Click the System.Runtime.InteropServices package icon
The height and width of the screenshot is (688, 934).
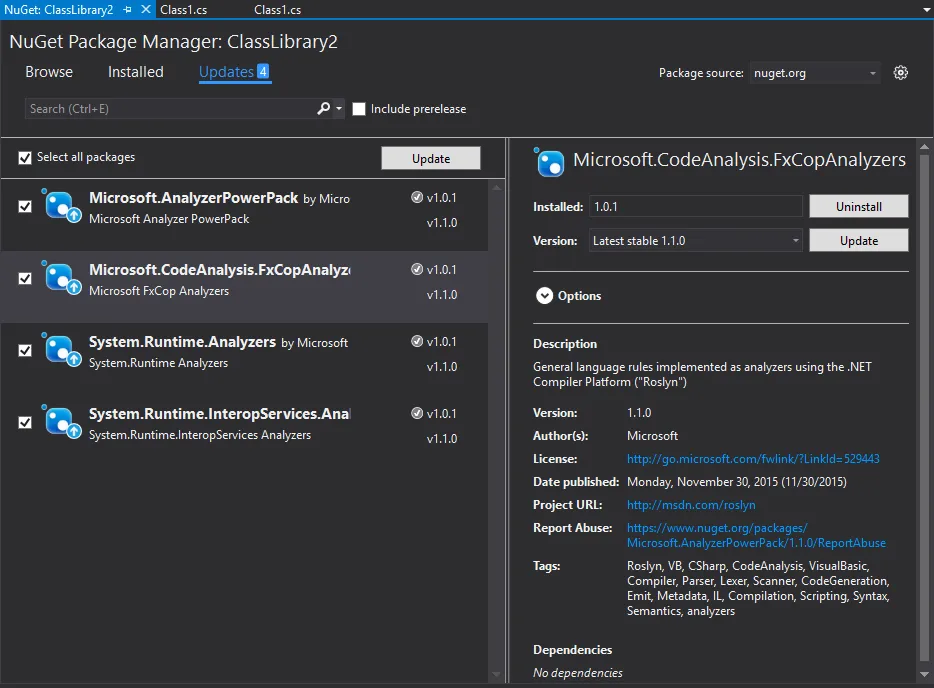(62, 422)
